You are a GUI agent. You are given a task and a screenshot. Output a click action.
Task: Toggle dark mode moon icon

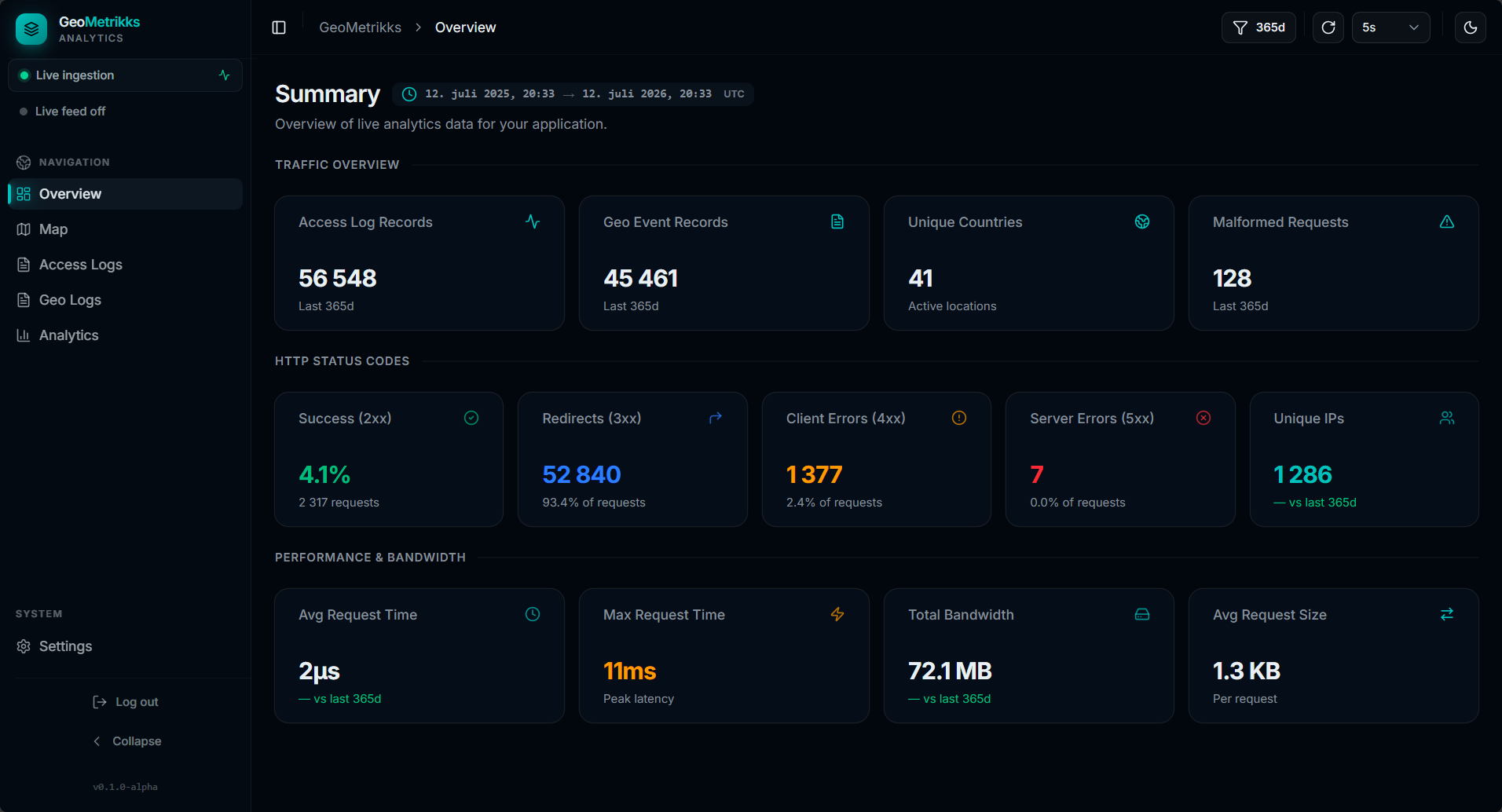1471,27
